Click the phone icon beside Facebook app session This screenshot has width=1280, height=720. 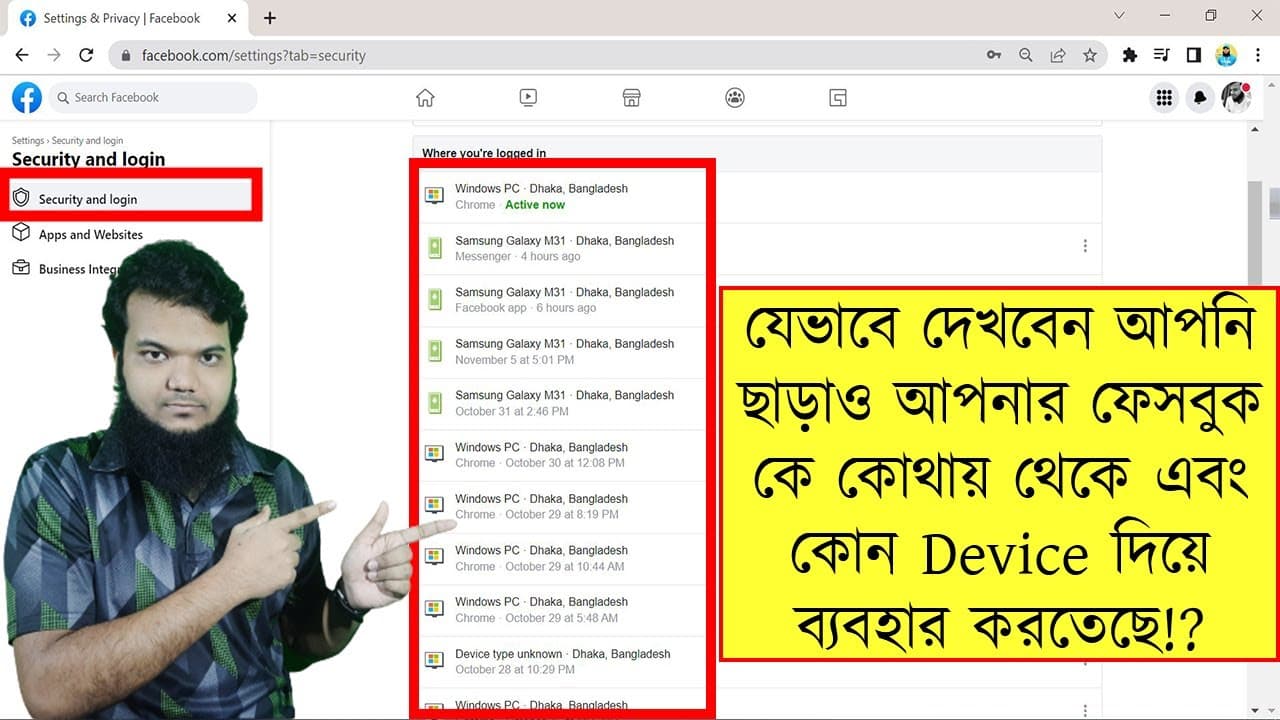(x=434, y=300)
